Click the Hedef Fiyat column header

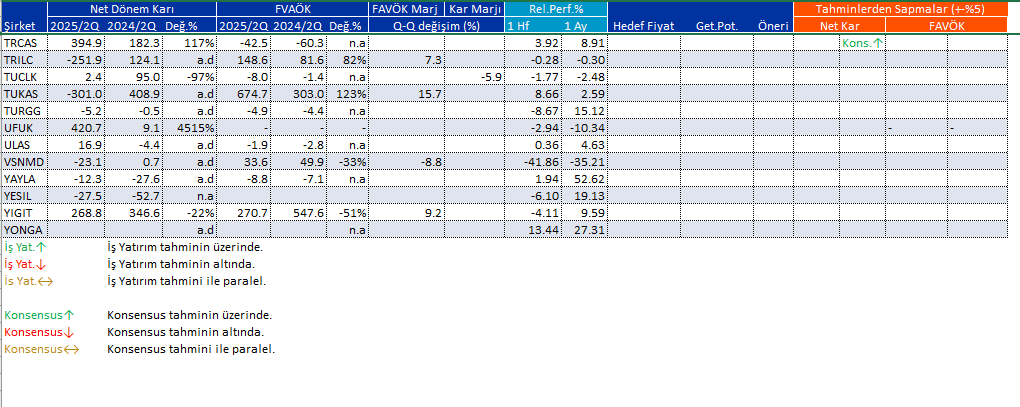click(644, 25)
